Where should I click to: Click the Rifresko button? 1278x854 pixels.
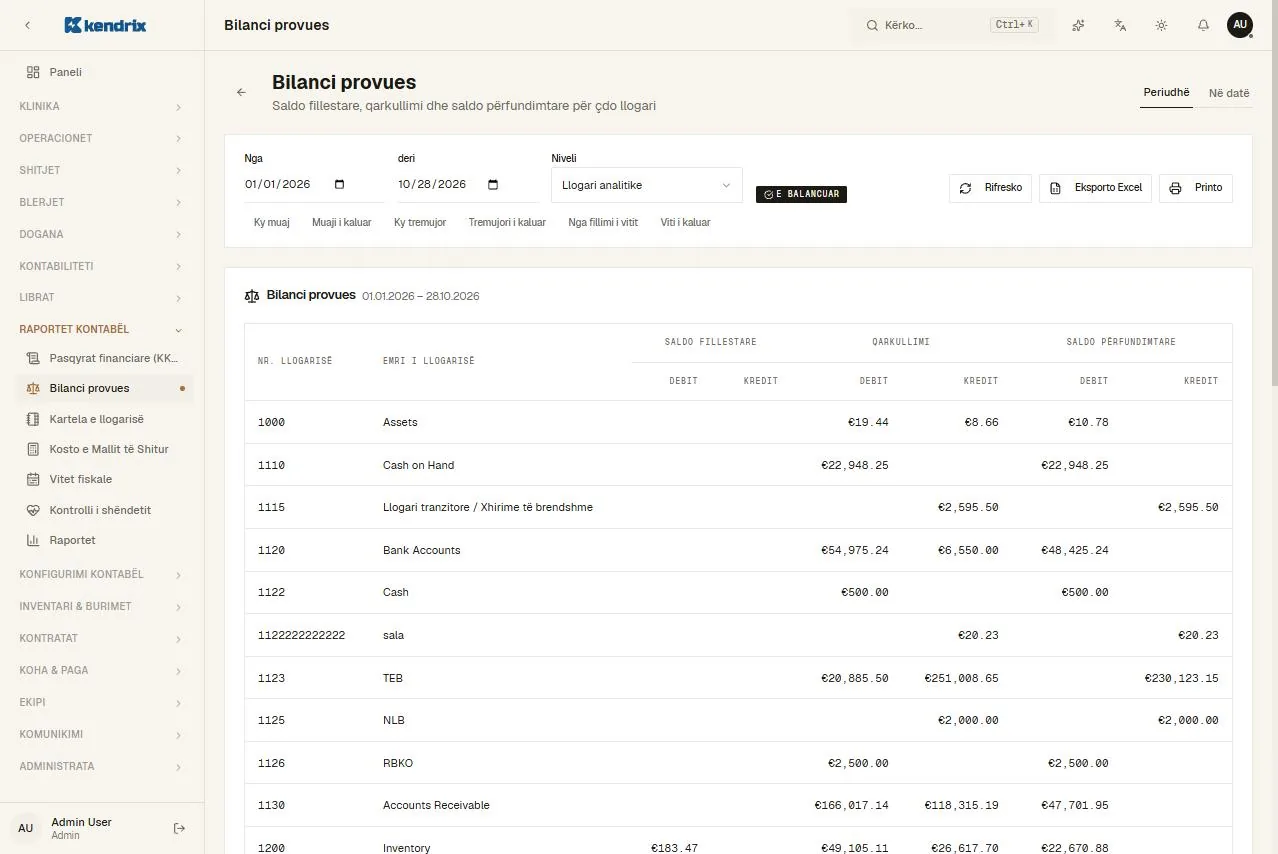point(990,188)
